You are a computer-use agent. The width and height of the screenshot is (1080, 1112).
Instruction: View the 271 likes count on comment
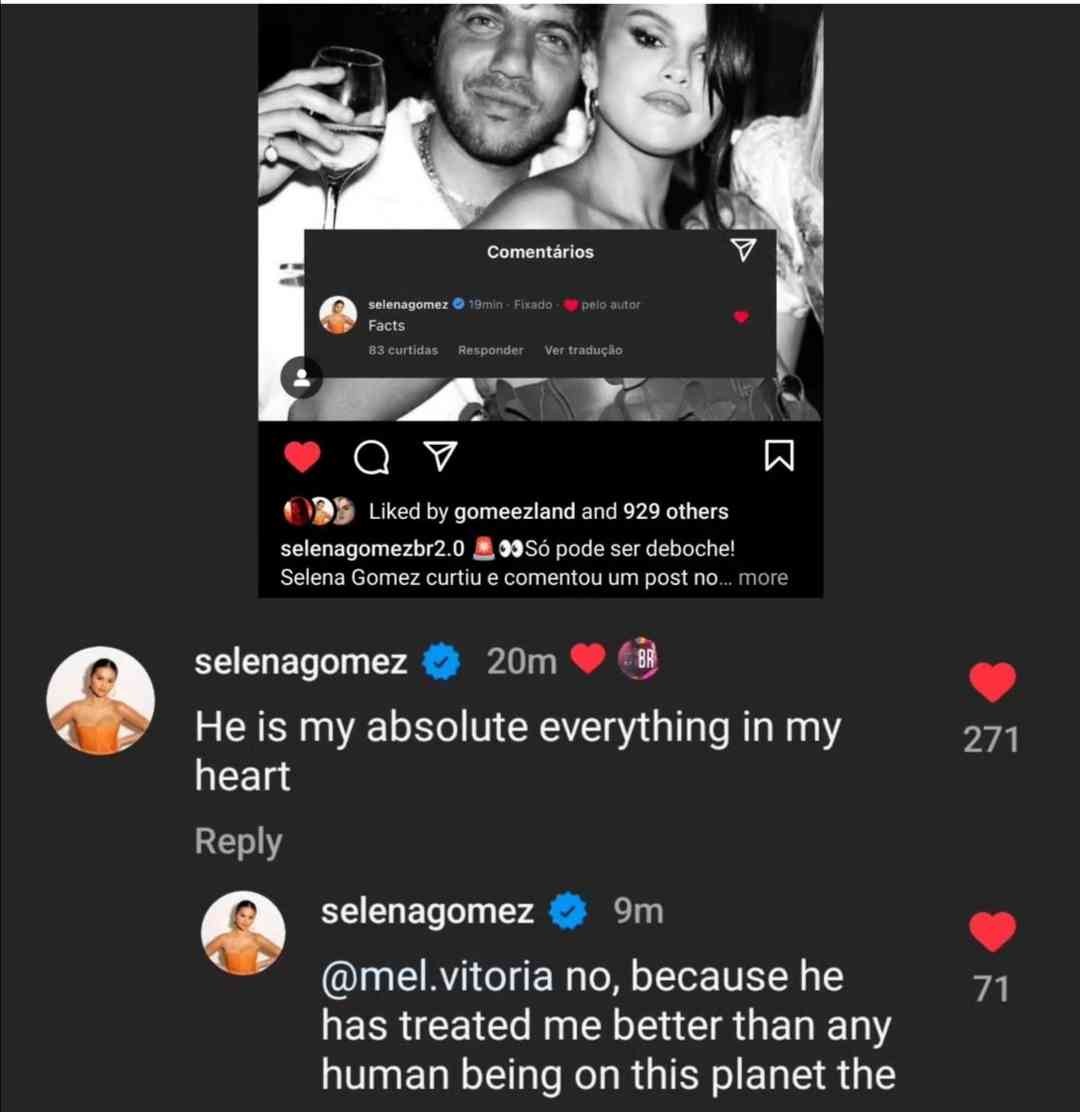[991, 740]
